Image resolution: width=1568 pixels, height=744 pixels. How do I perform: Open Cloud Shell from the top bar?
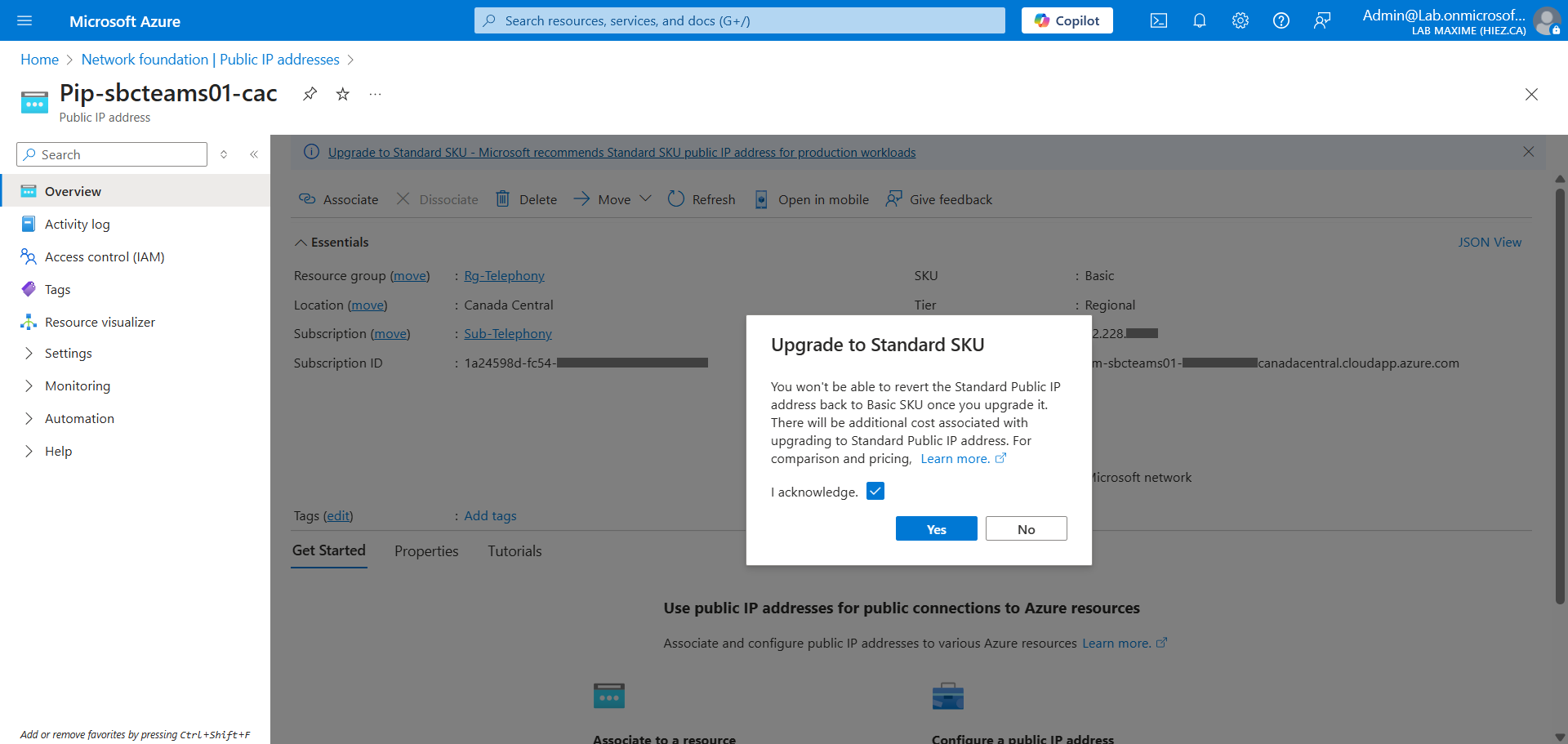tap(1158, 21)
